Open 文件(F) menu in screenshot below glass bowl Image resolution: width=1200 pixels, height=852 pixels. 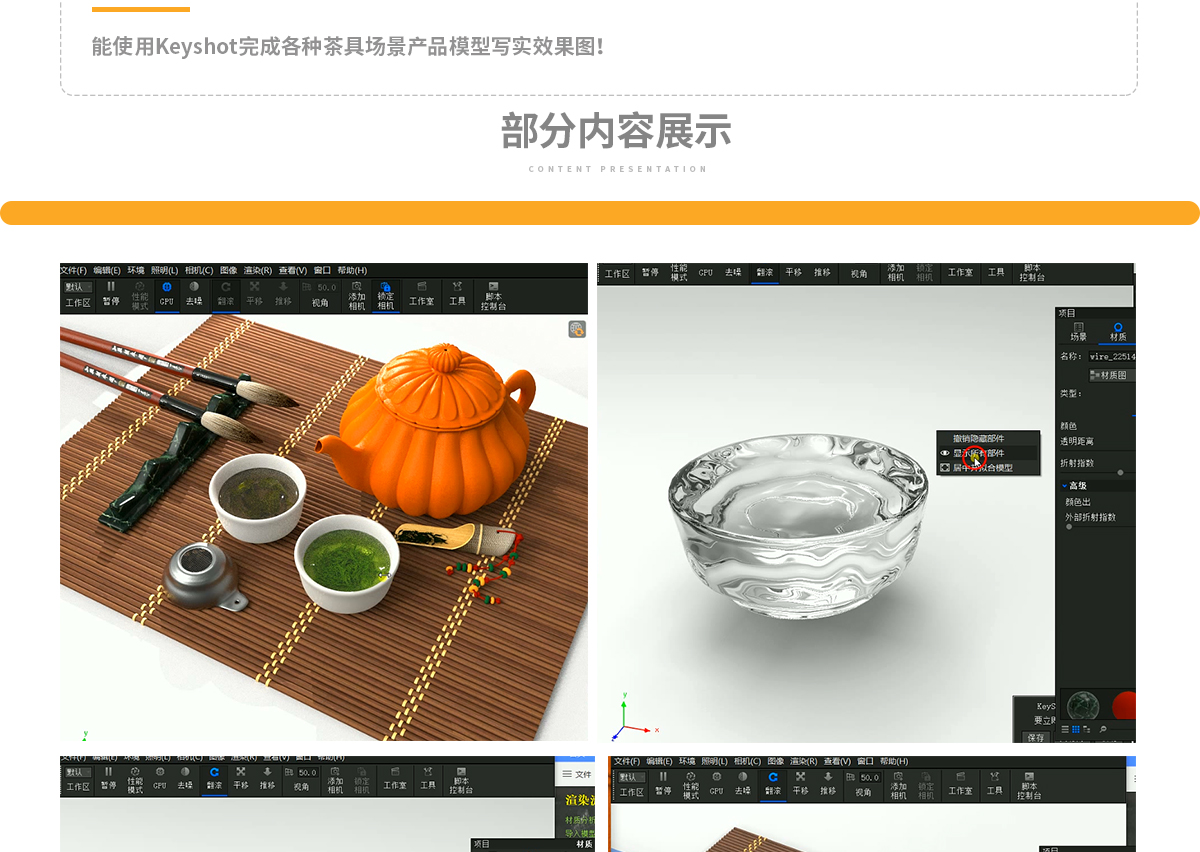pos(626,761)
